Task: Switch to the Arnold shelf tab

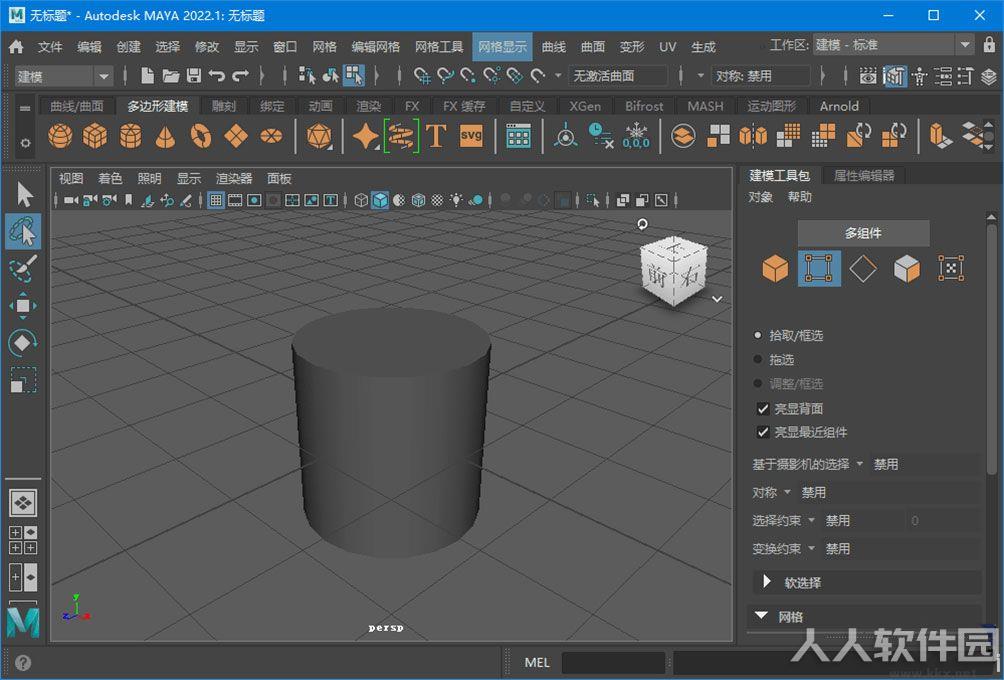Action: [839, 106]
